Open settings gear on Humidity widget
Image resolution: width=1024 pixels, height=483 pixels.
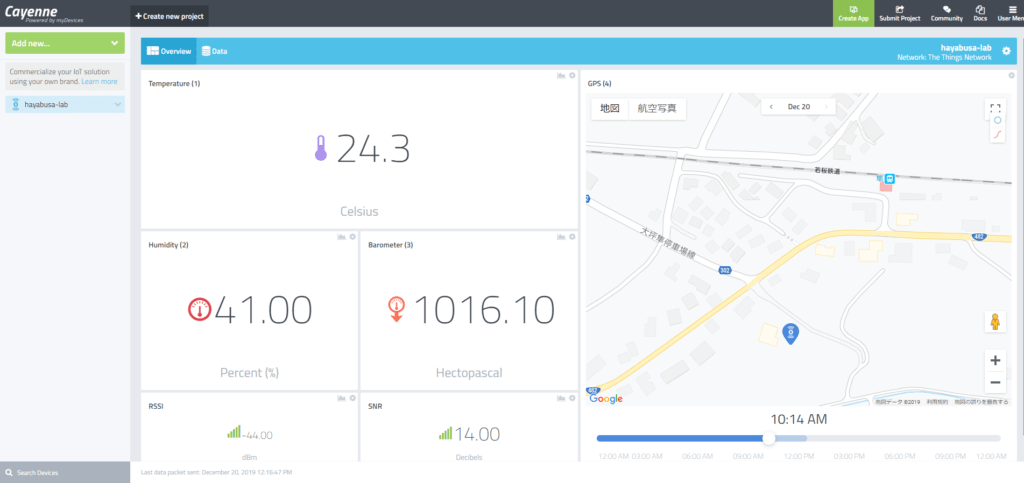click(x=353, y=237)
